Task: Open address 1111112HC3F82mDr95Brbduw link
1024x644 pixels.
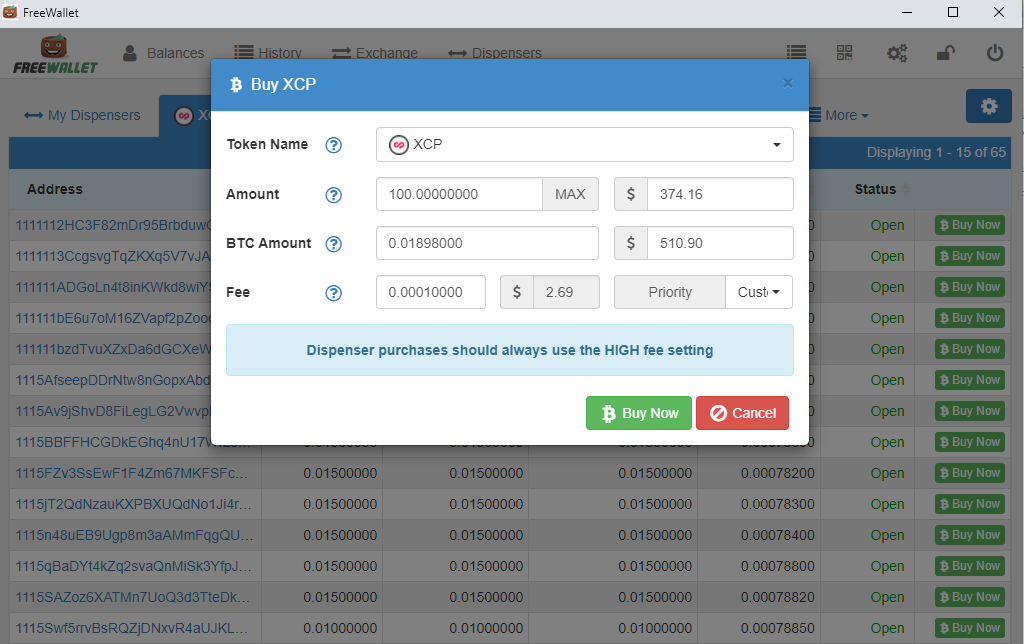Action: pos(114,225)
